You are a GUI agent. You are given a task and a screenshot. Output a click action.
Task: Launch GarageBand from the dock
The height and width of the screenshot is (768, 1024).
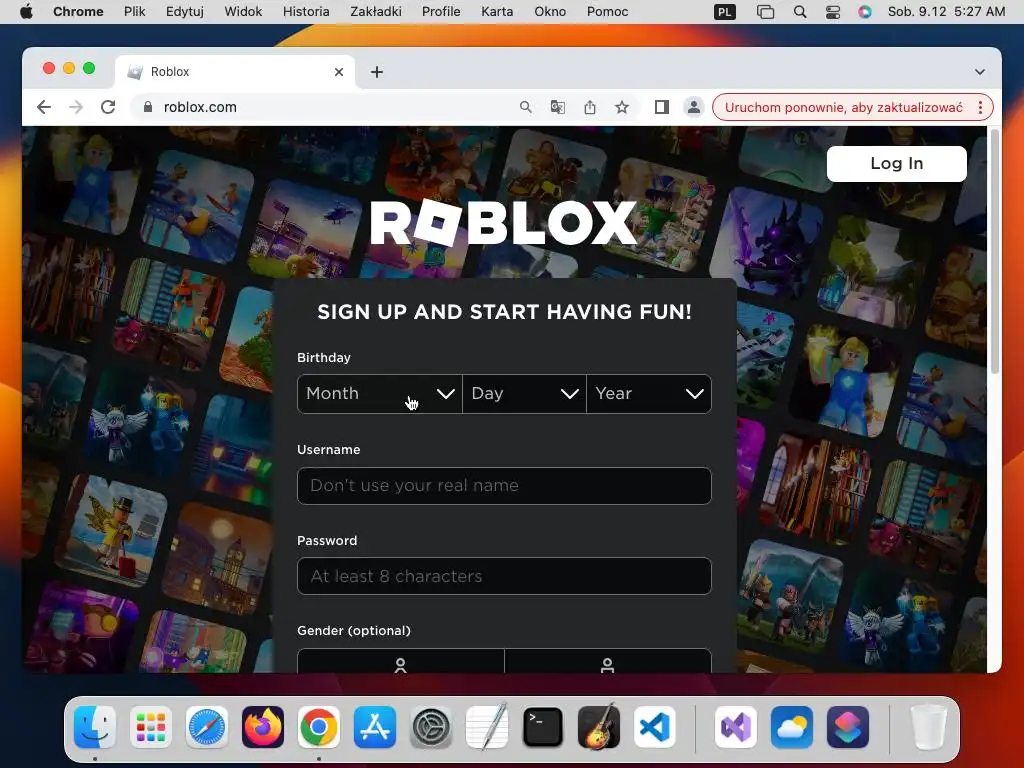pos(599,727)
